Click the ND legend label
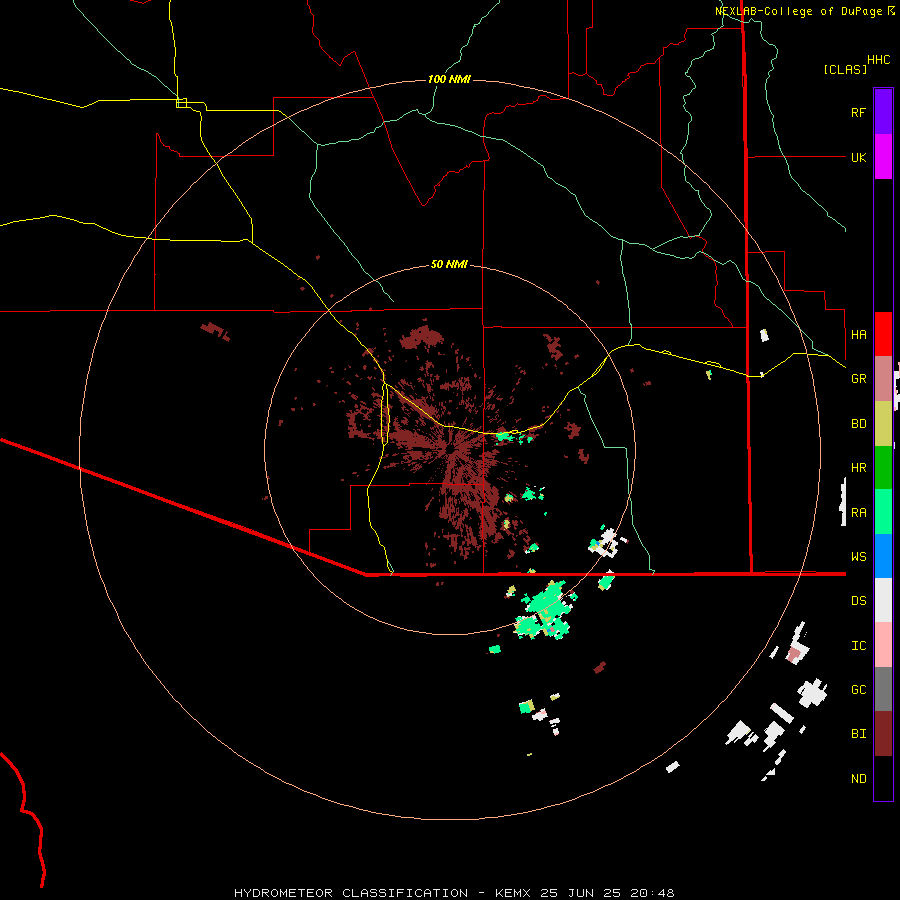The image size is (900, 900). point(858,779)
